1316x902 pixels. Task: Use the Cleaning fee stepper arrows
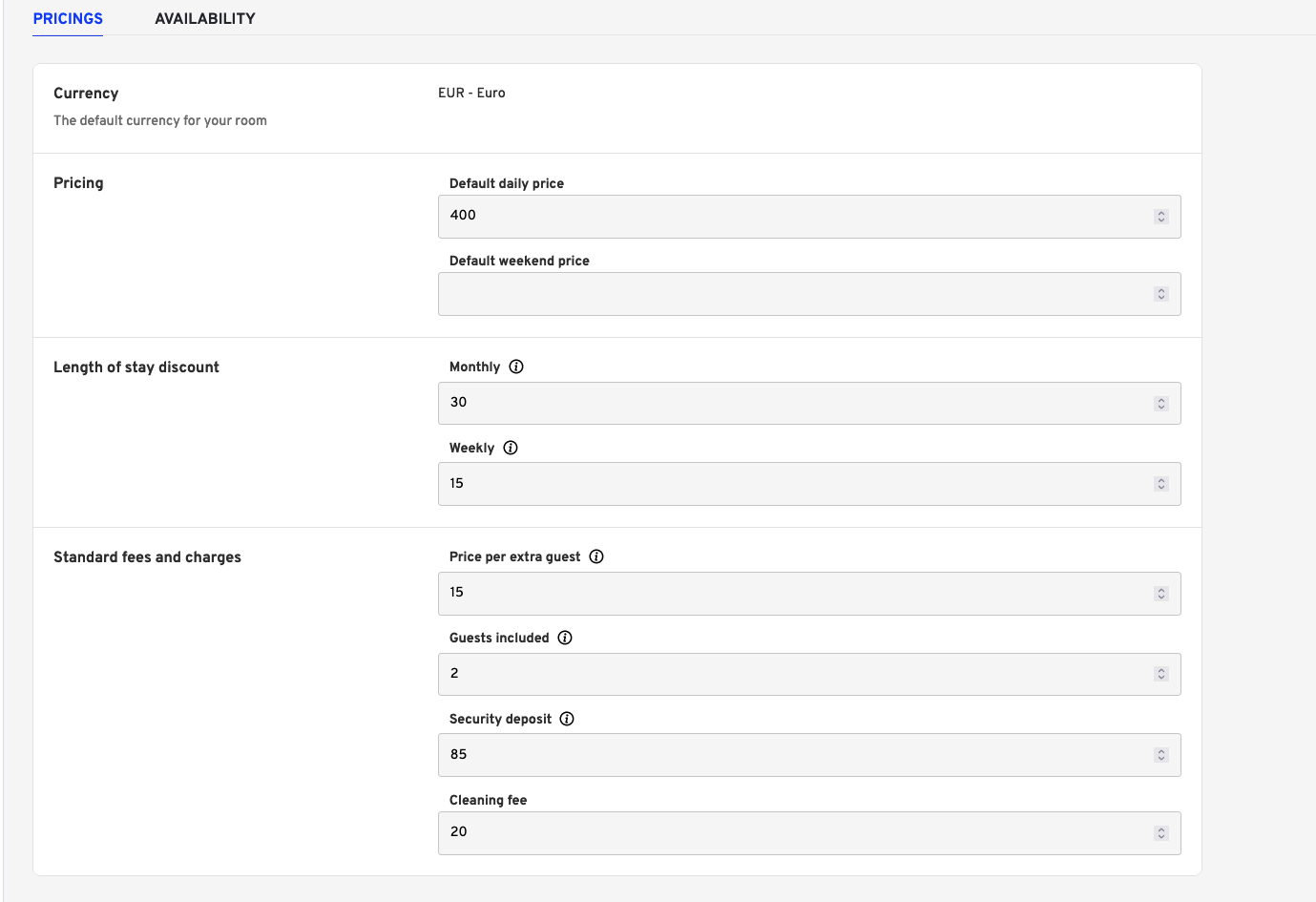click(1161, 833)
